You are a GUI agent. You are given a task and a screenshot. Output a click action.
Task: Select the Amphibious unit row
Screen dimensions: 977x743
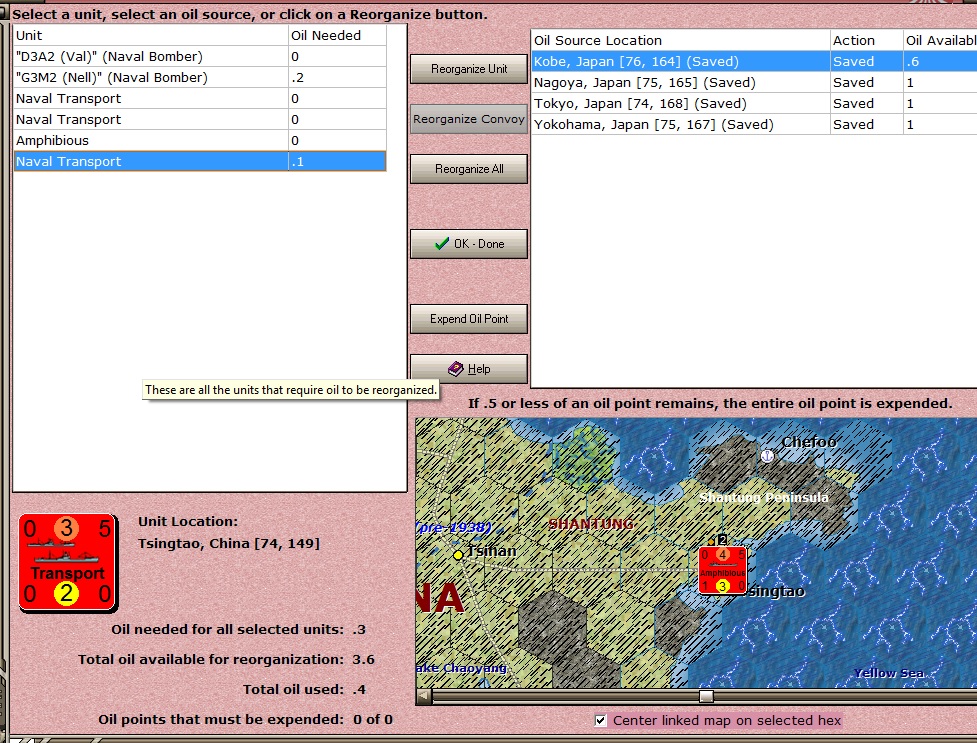(200, 141)
